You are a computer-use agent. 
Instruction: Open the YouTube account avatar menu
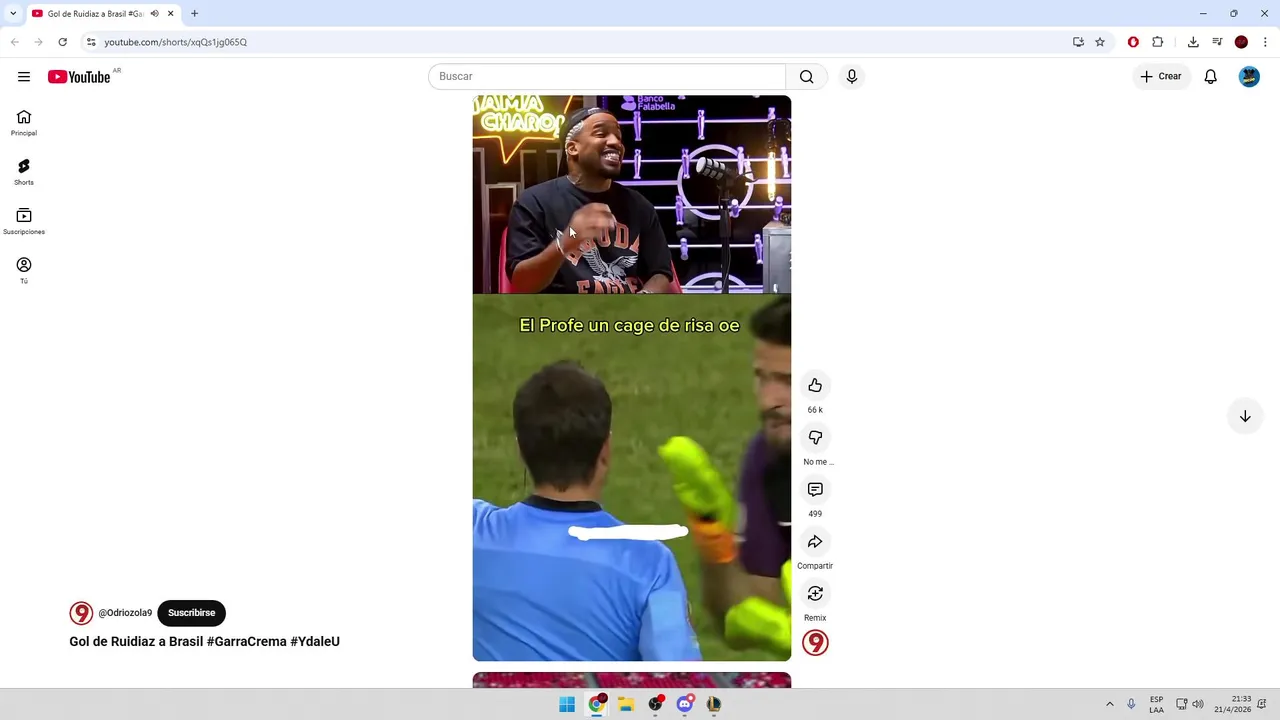tap(1249, 77)
